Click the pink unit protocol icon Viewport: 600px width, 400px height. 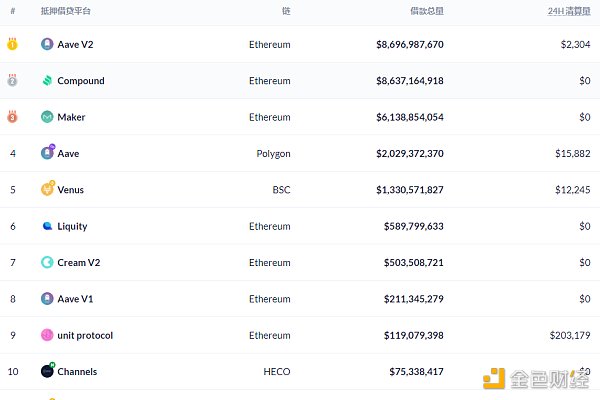(x=47, y=335)
